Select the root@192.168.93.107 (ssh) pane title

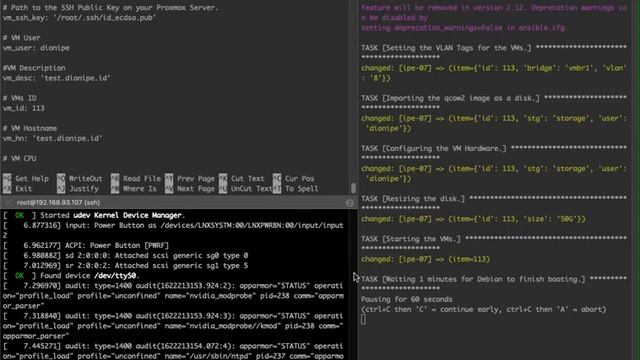pos(58,203)
